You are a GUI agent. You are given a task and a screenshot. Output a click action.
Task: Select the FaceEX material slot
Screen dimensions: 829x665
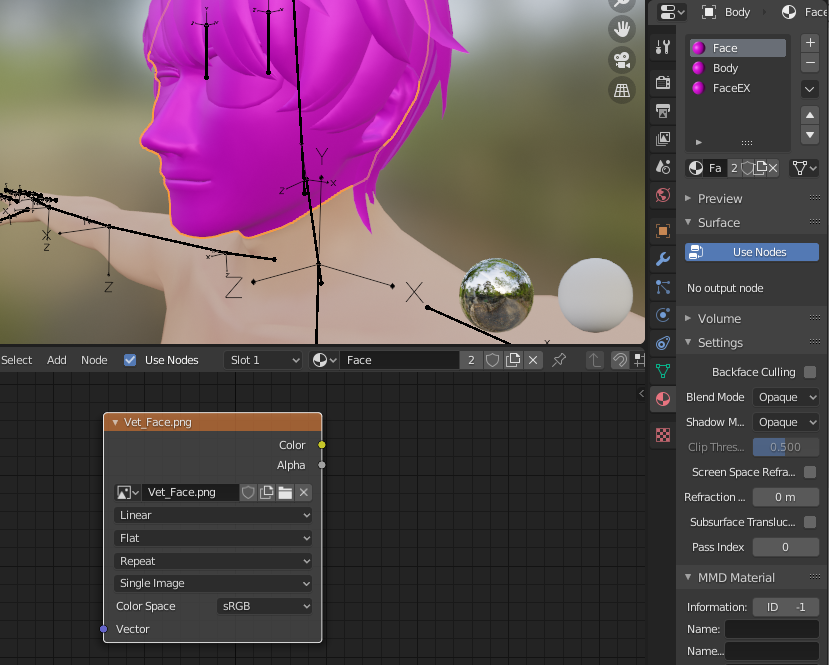tap(738, 88)
